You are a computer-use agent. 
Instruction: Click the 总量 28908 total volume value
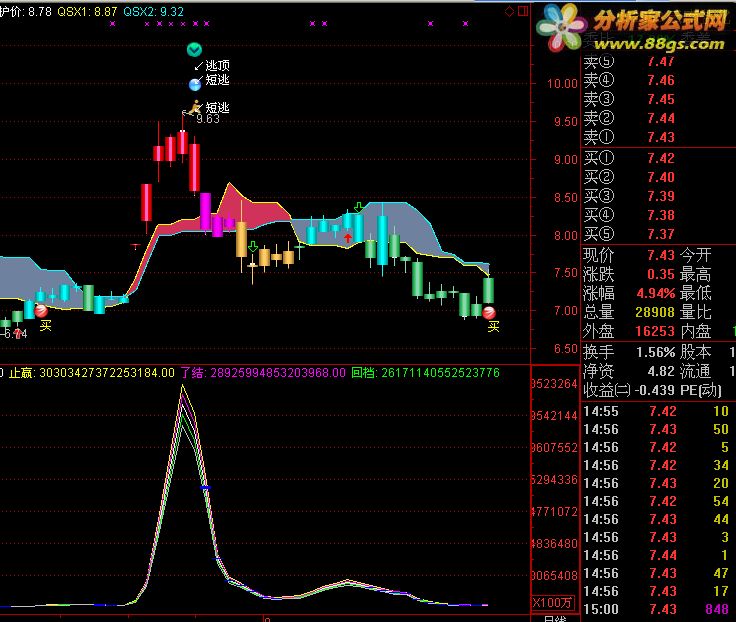[x=655, y=312]
